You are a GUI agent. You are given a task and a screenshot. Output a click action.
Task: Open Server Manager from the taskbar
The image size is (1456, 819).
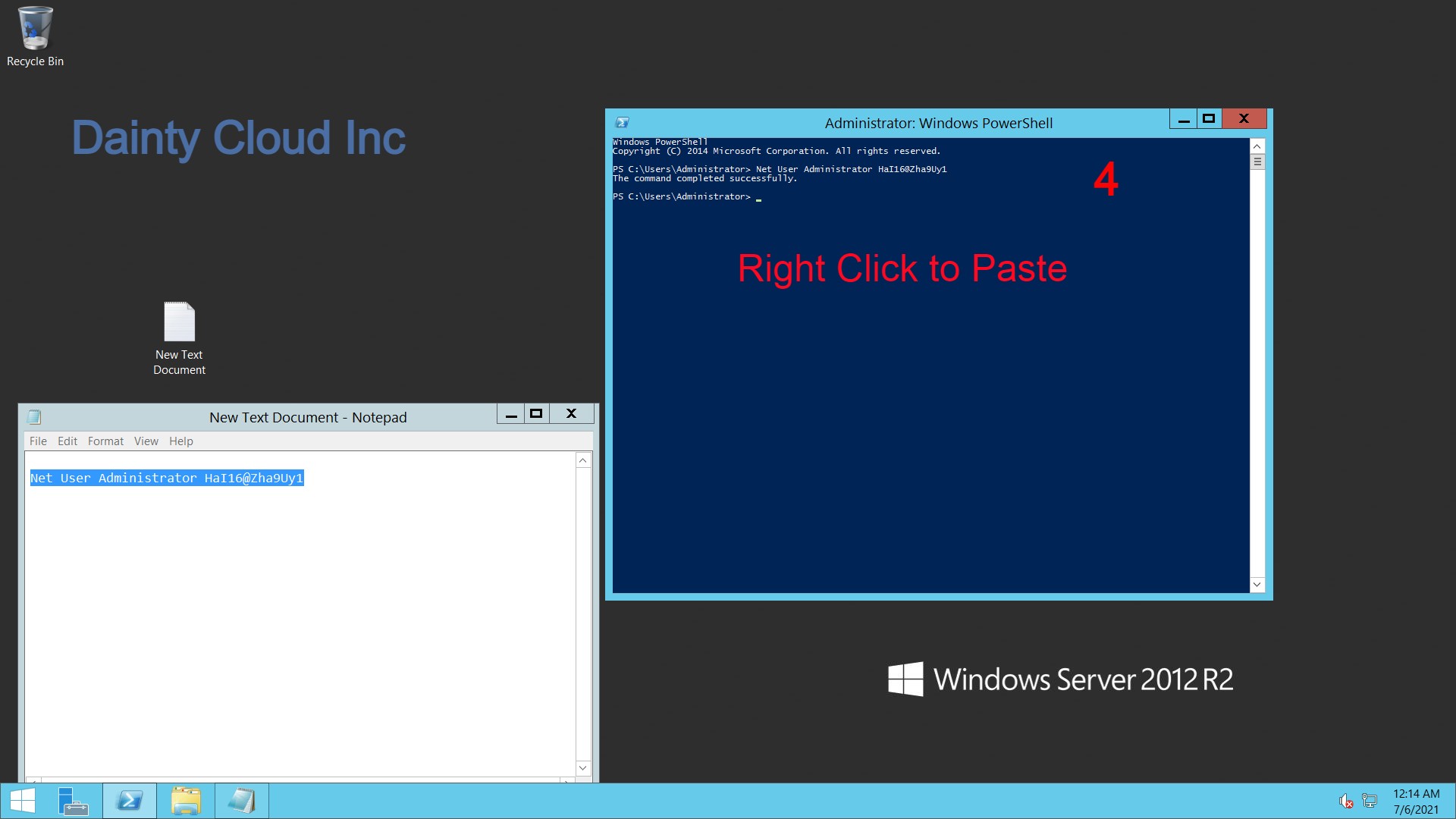coord(73,800)
